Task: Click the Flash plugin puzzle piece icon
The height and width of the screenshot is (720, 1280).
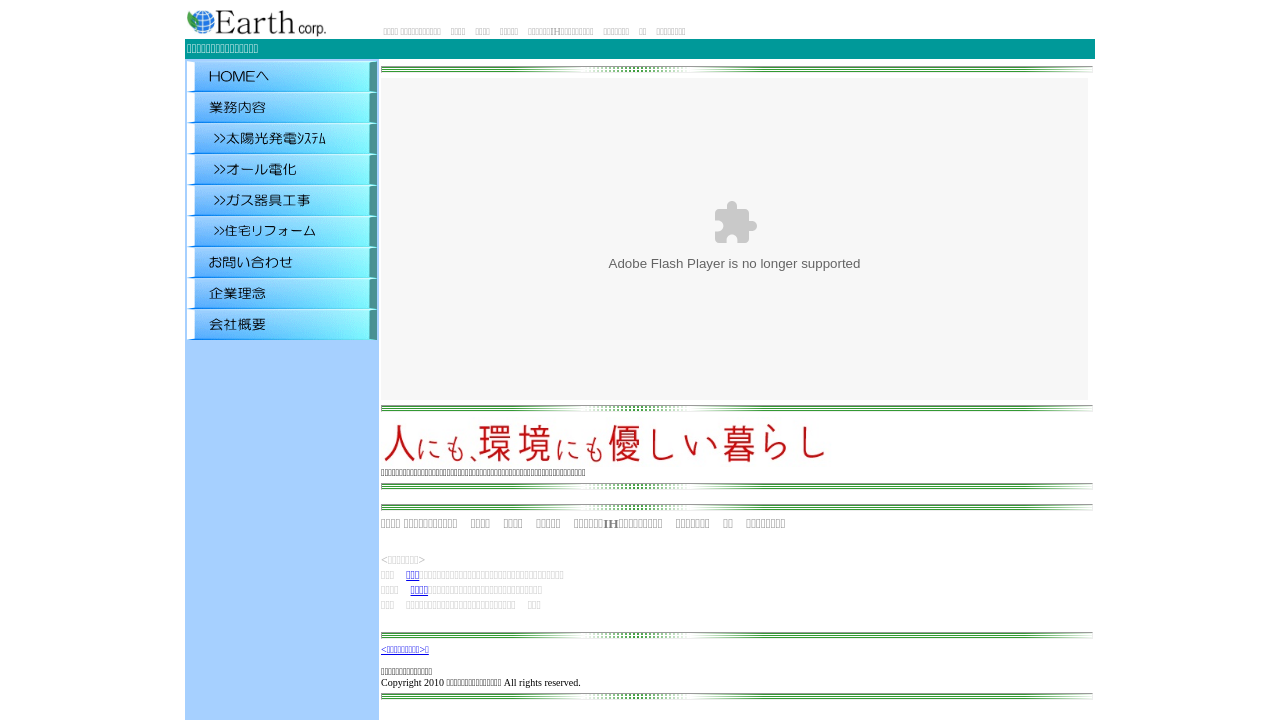Action: tap(735, 222)
